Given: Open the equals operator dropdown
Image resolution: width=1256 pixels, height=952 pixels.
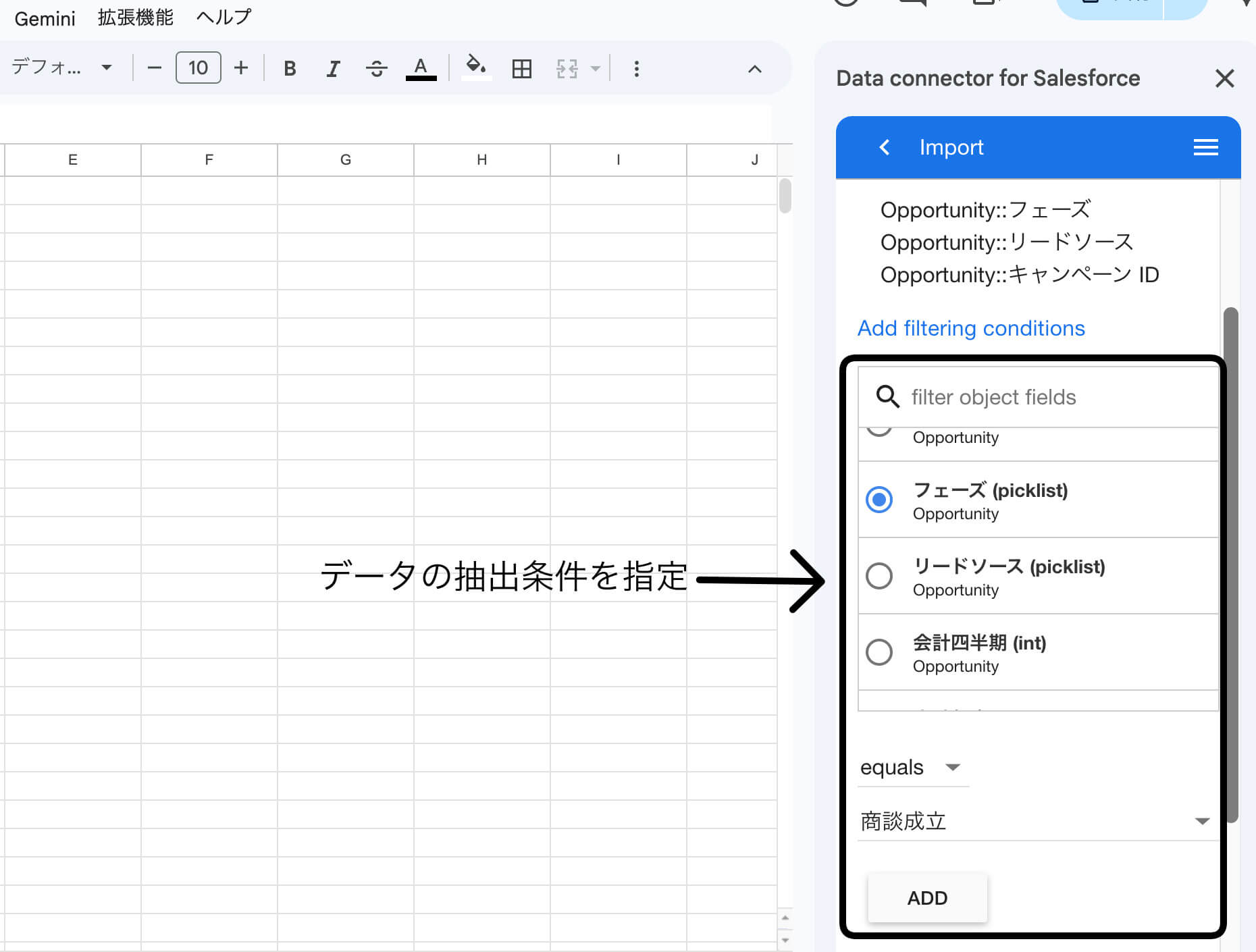Looking at the screenshot, I should click(x=913, y=768).
